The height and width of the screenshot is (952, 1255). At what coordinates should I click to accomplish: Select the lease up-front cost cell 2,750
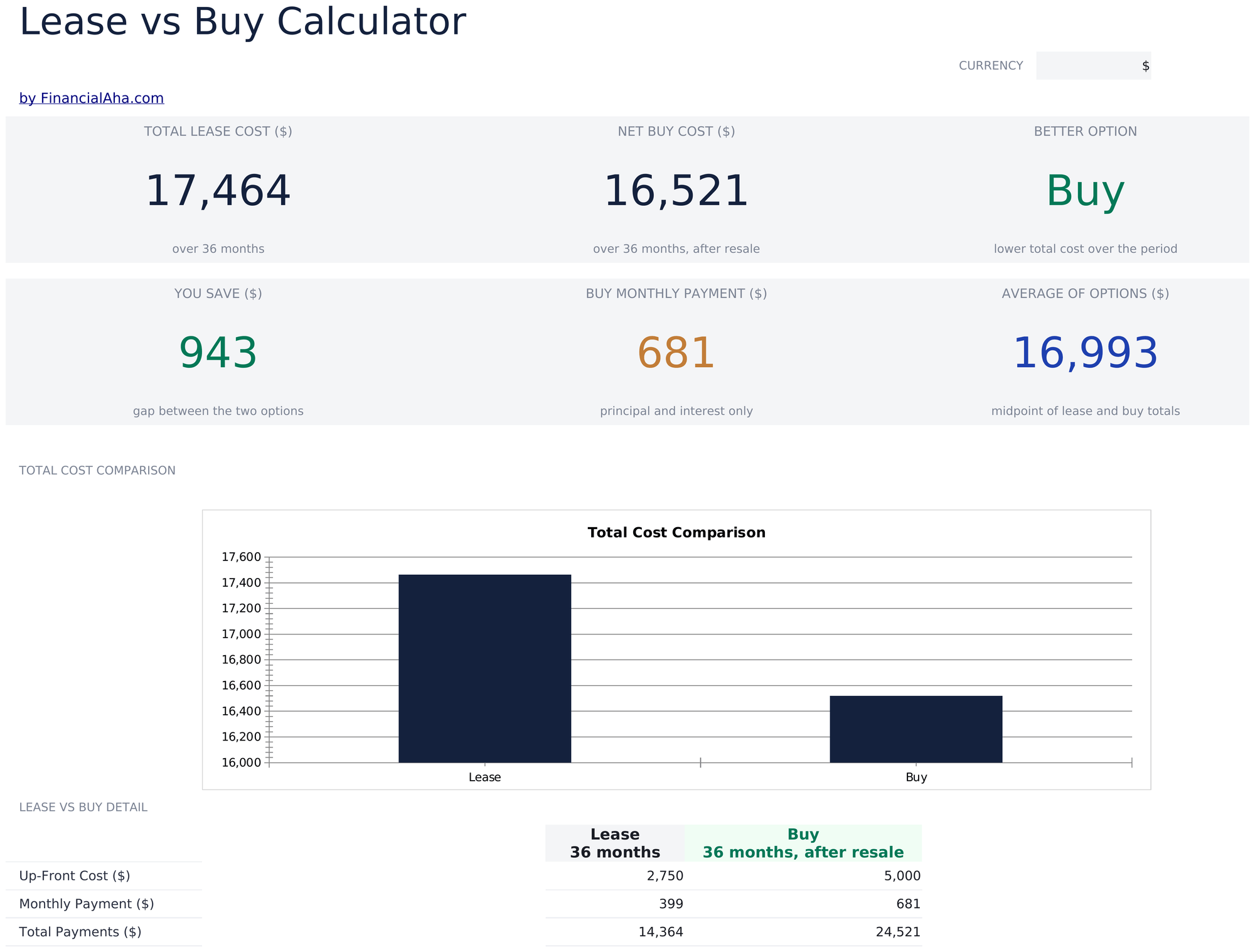pyautogui.click(x=615, y=876)
